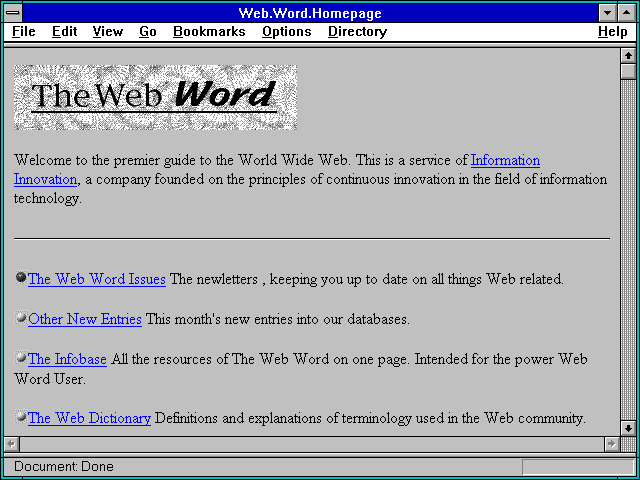640x480 pixels.
Task: Click the bullet icon beside The Web Dictionary
Action: click(x=21, y=416)
